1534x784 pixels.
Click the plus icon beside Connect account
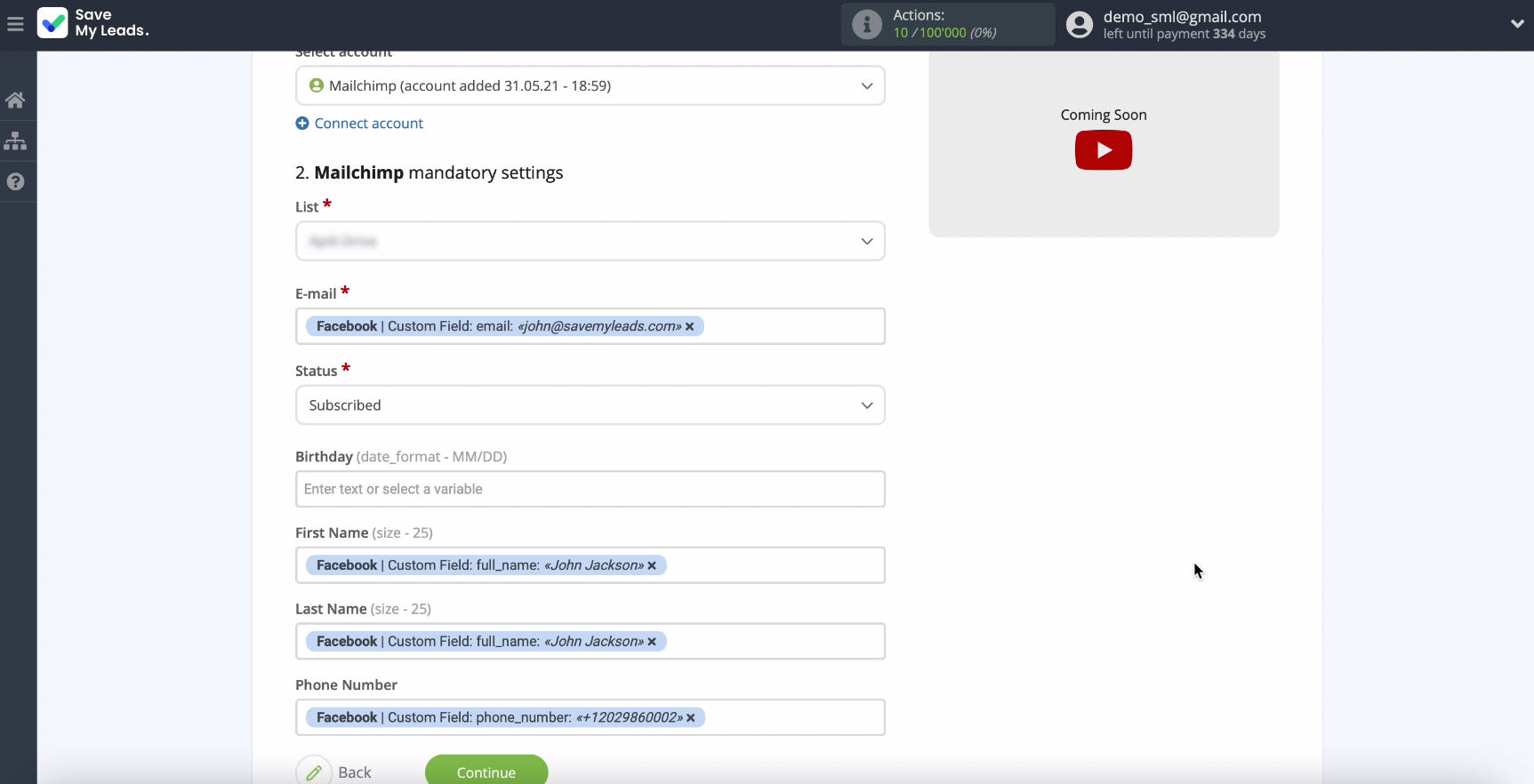[x=302, y=124]
